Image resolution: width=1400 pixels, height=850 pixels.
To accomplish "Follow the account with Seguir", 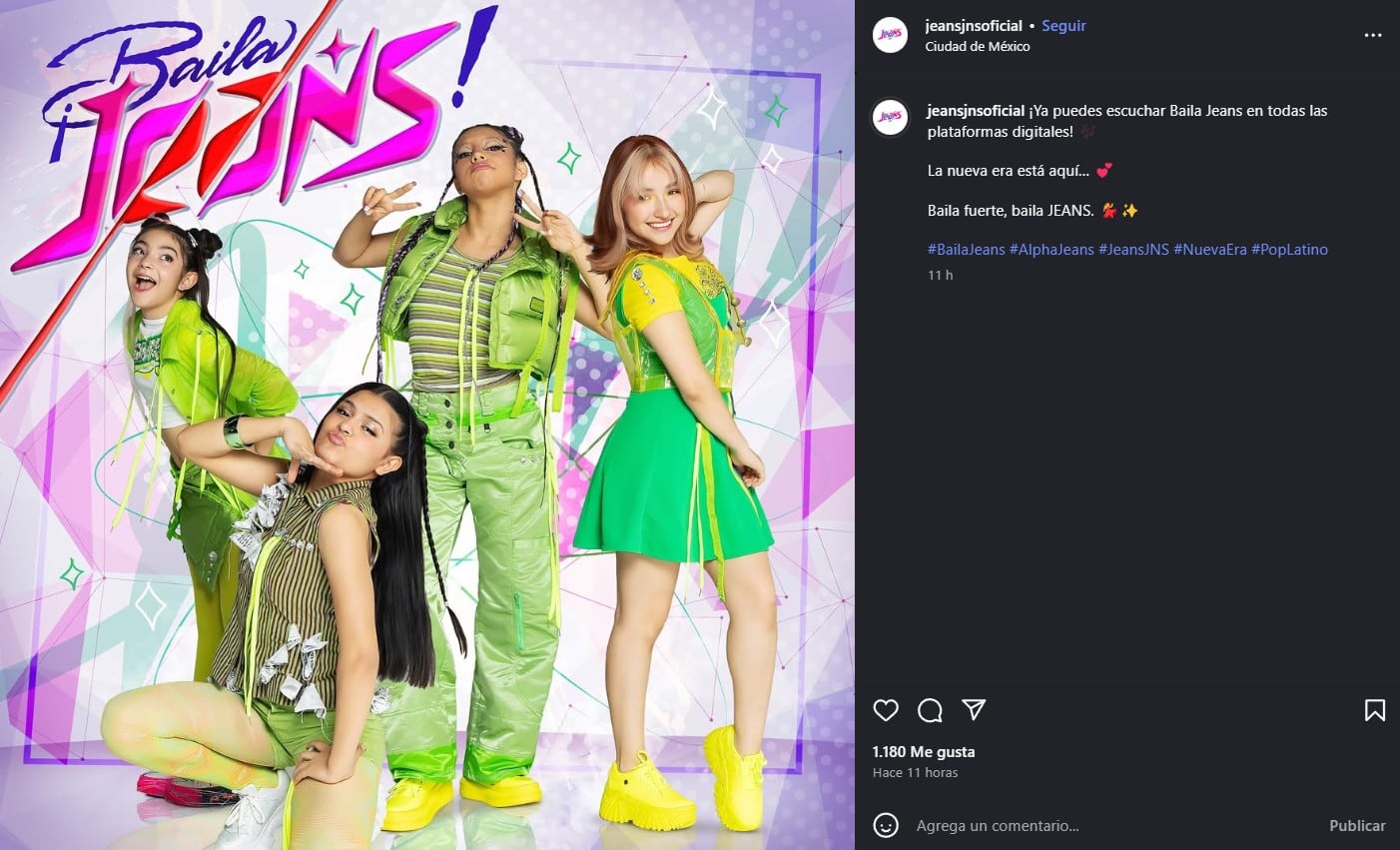I will [x=1063, y=26].
